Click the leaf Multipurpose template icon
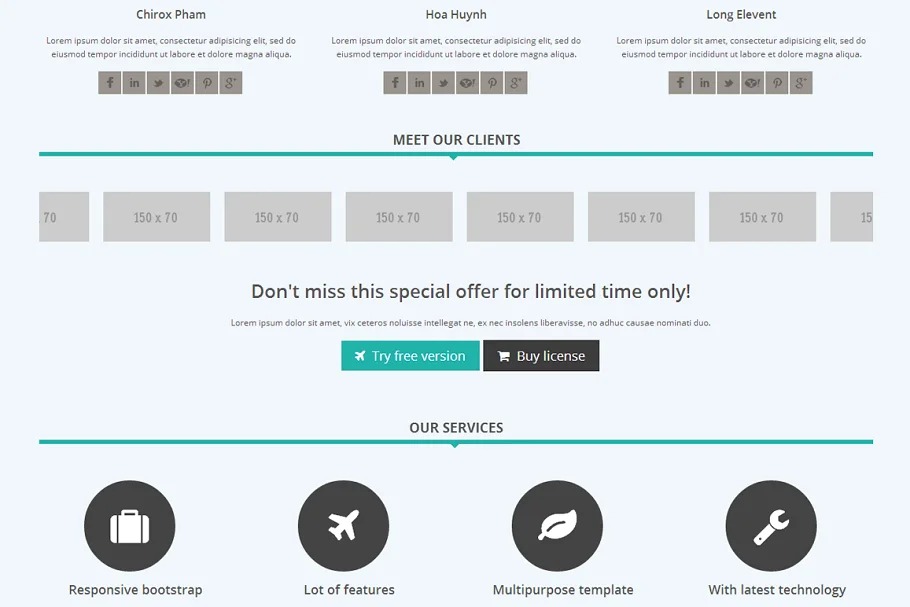The image size is (910, 607). (557, 526)
